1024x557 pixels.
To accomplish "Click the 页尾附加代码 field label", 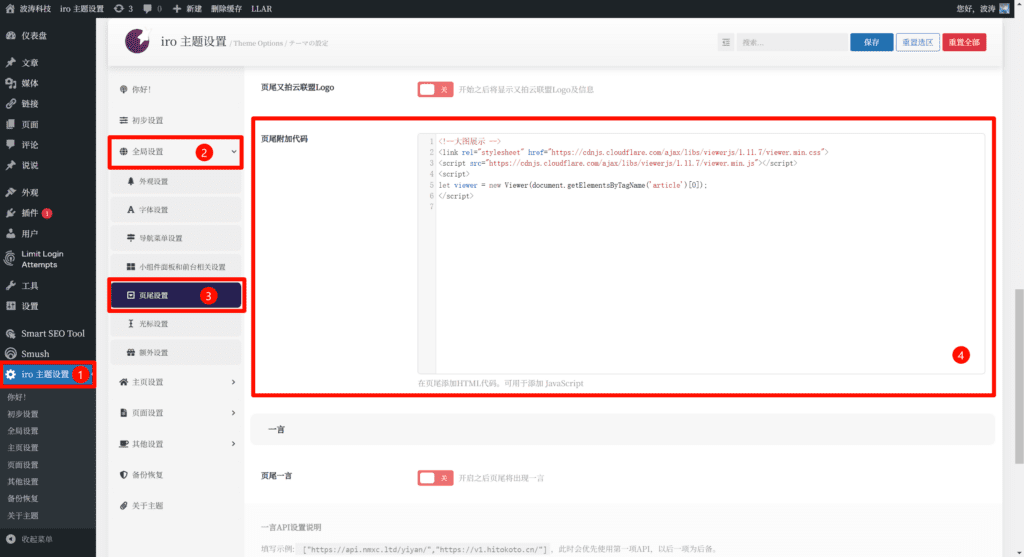I will click(284, 139).
